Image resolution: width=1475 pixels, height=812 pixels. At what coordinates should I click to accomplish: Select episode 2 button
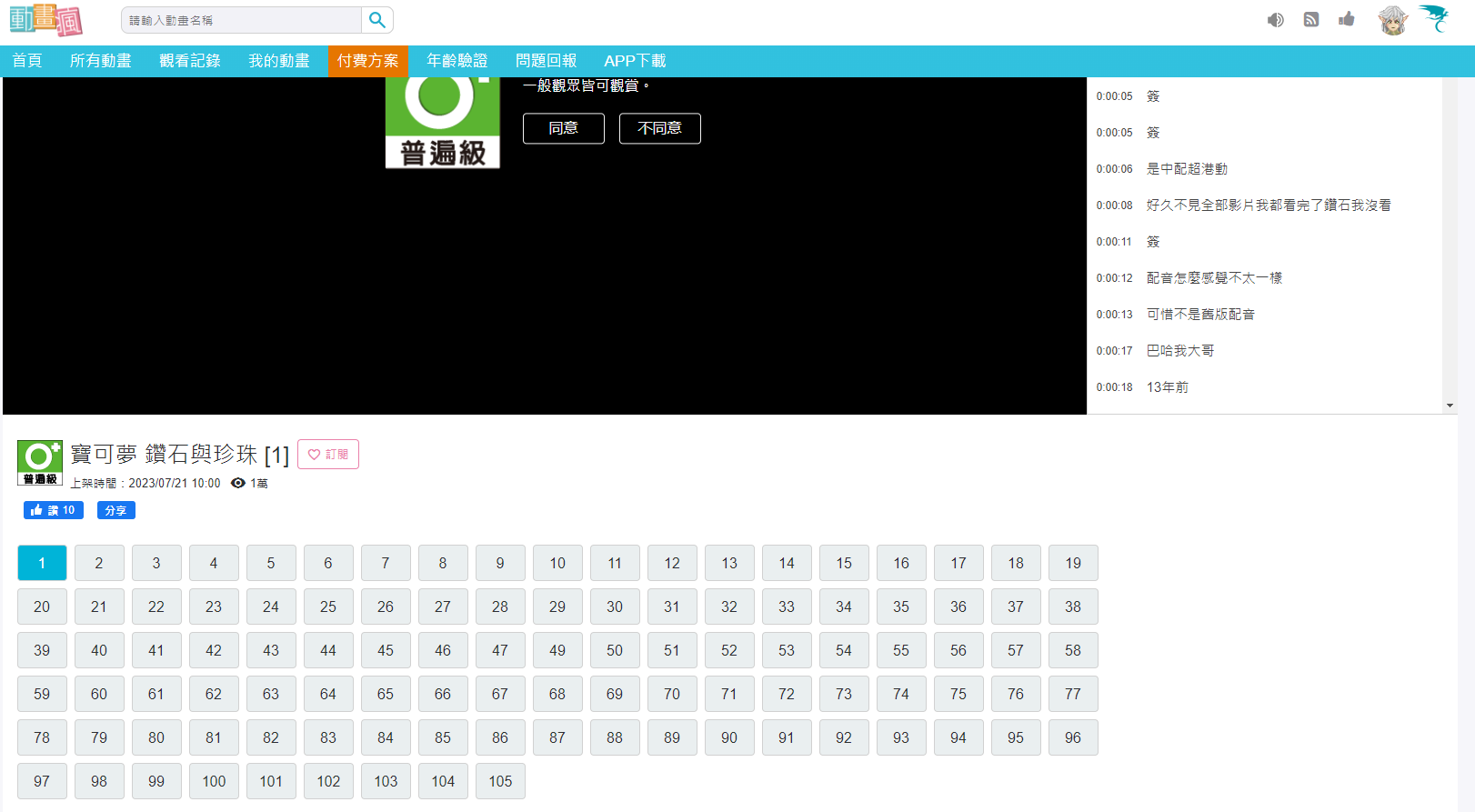99,563
